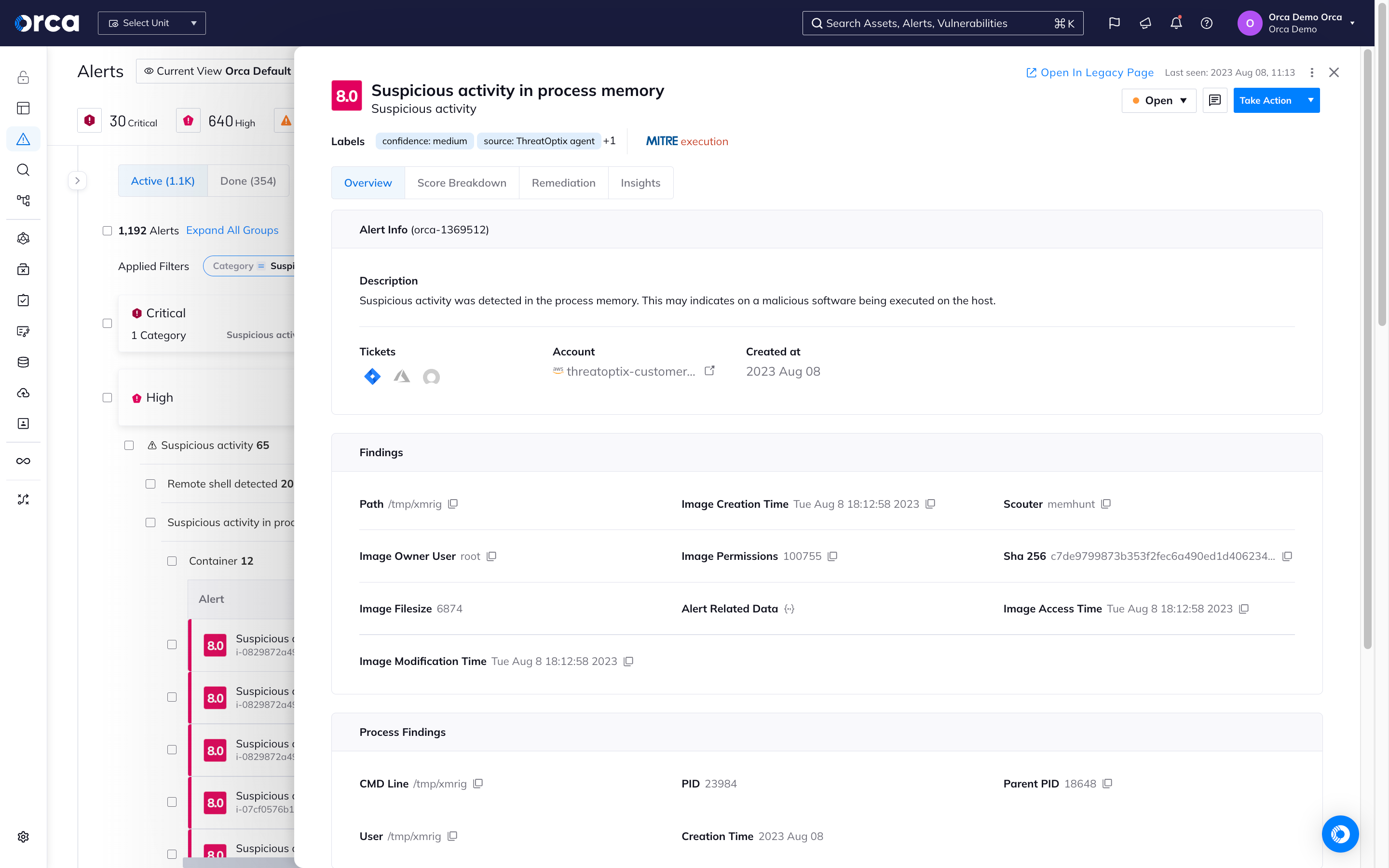
Task: Open Alert Related Data JSON icon
Action: 789,609
